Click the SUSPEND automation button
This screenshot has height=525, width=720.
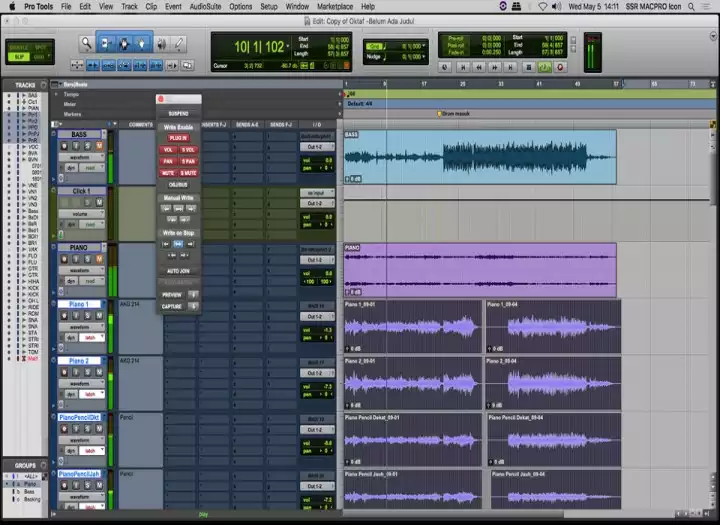(x=178, y=113)
